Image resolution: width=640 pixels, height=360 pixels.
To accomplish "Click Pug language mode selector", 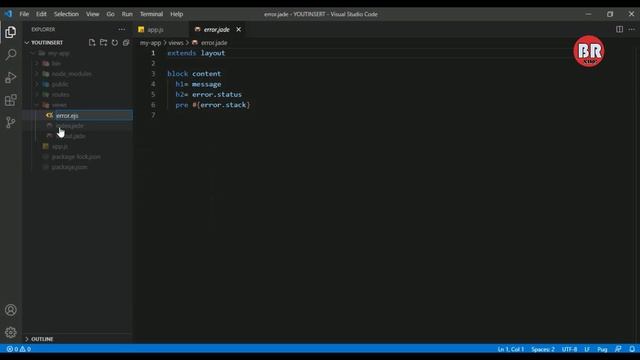I will pyautogui.click(x=602, y=349).
